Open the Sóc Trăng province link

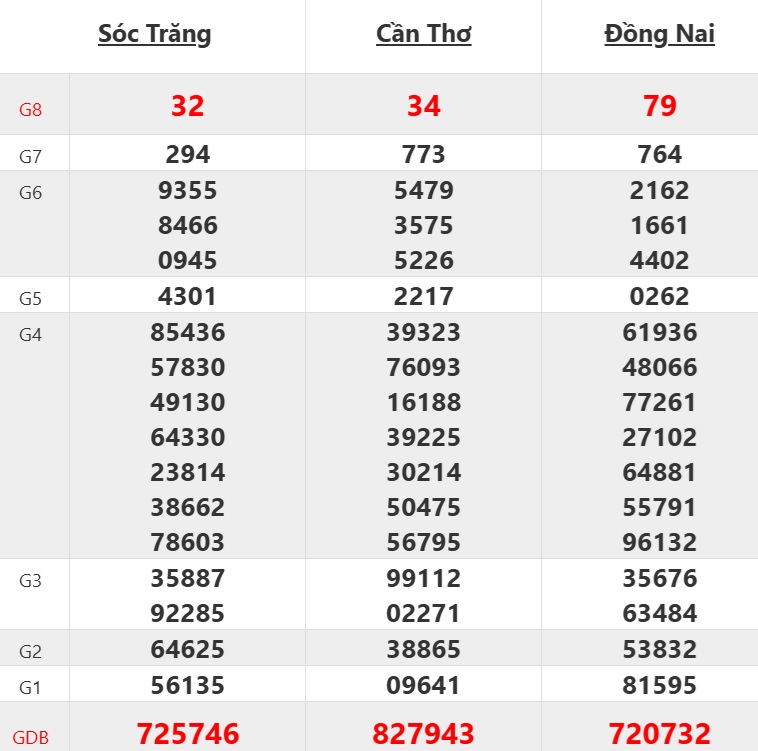point(155,34)
